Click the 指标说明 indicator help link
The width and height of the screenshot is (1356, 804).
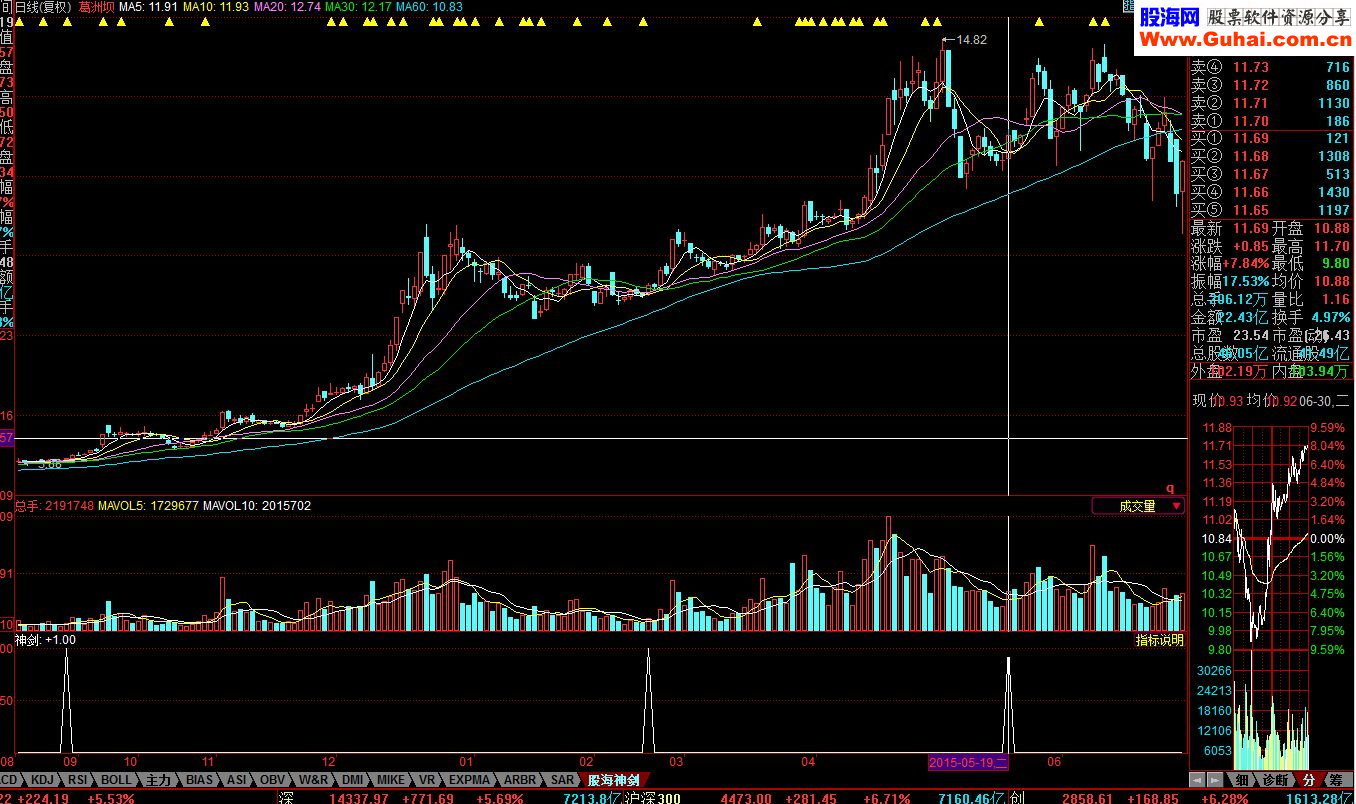(x=1160, y=640)
